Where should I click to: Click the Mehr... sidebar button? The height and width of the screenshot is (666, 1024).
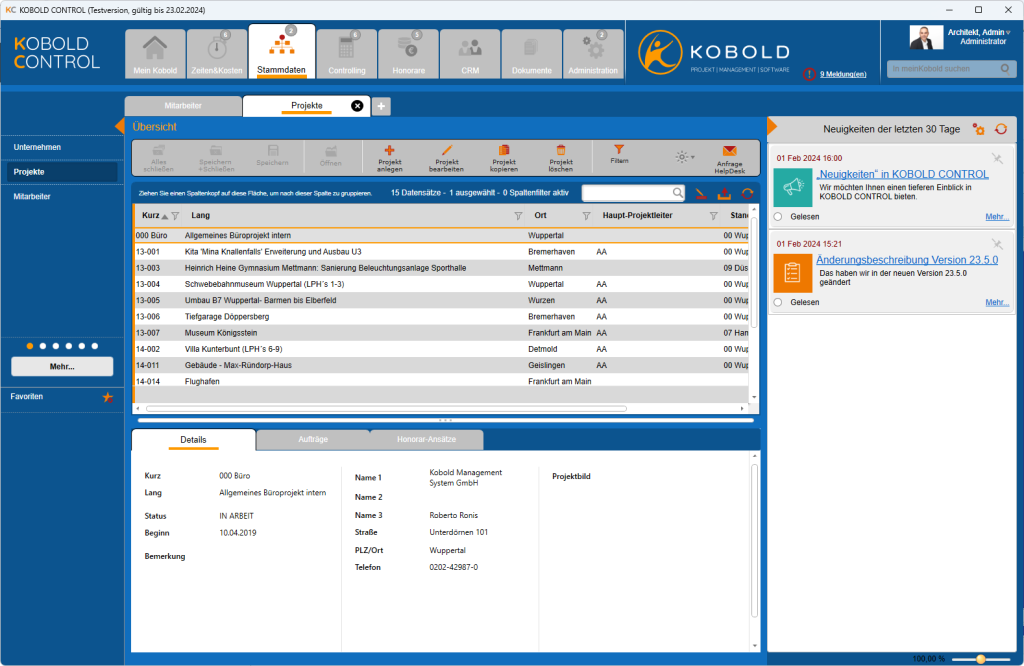(62, 366)
